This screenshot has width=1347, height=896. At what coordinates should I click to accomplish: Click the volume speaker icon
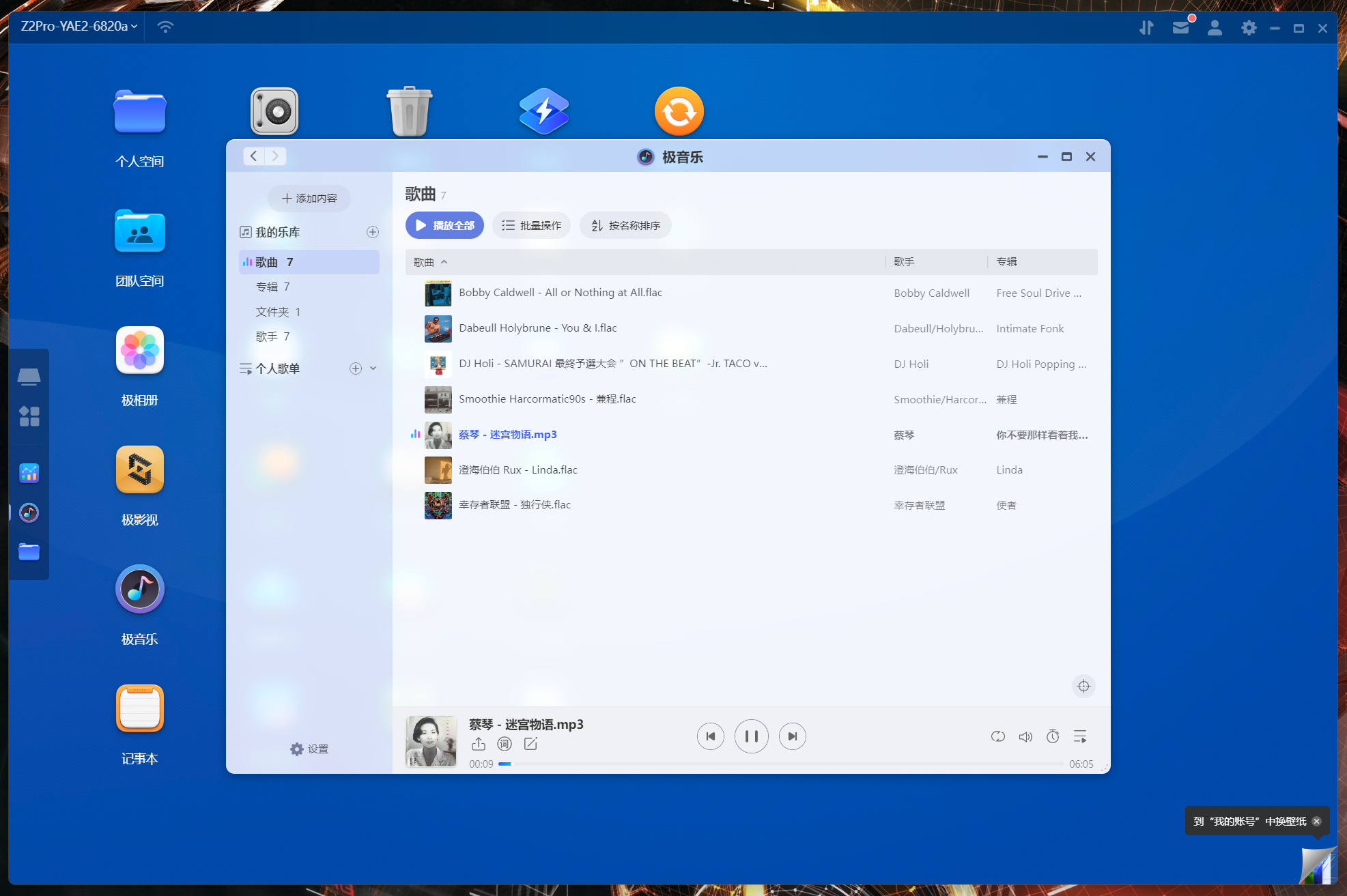tap(1025, 736)
